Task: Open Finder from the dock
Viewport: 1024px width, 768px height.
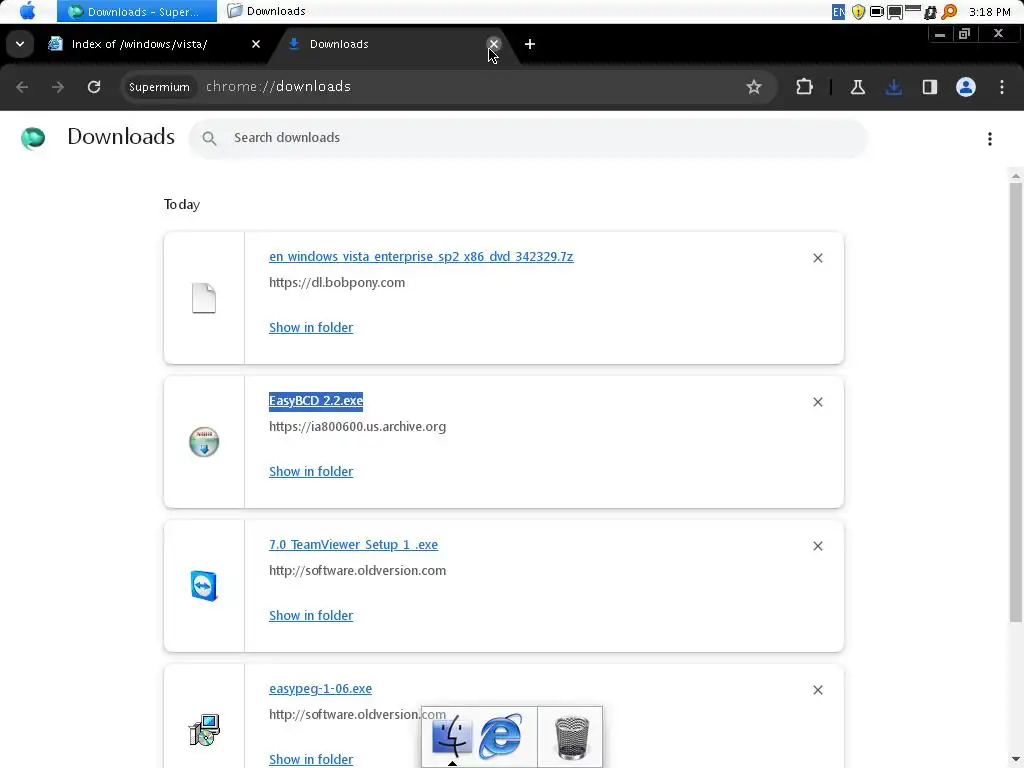Action: pos(452,737)
